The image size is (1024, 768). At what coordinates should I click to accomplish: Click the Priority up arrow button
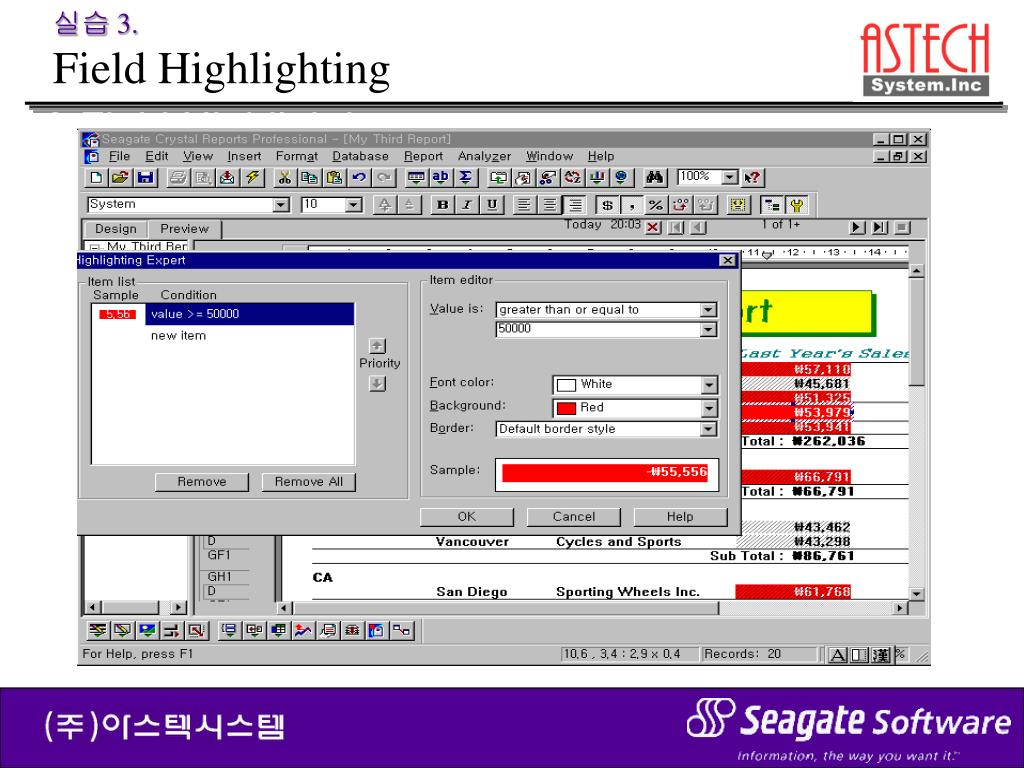coord(377,345)
